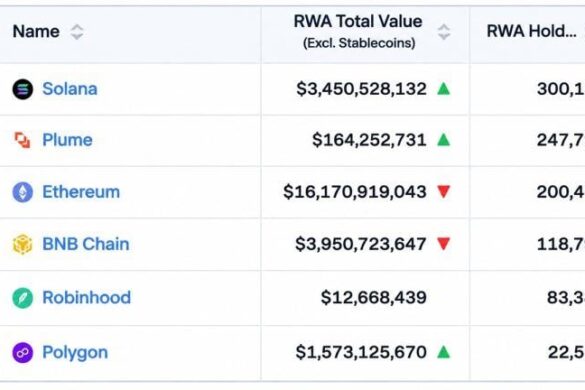Open the Polygon network link
585x390 pixels.
pyautogui.click(x=75, y=353)
